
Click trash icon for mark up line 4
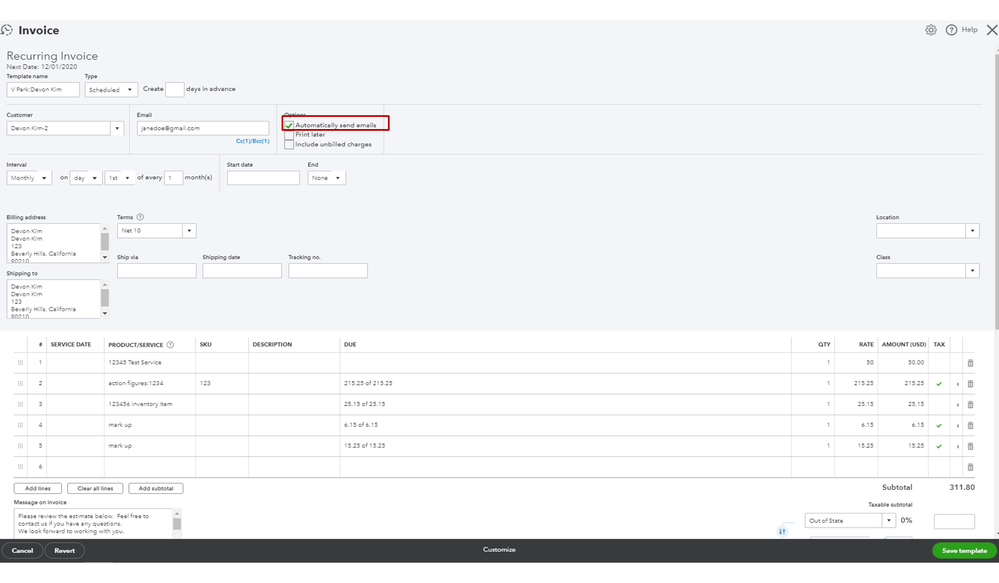coord(970,425)
